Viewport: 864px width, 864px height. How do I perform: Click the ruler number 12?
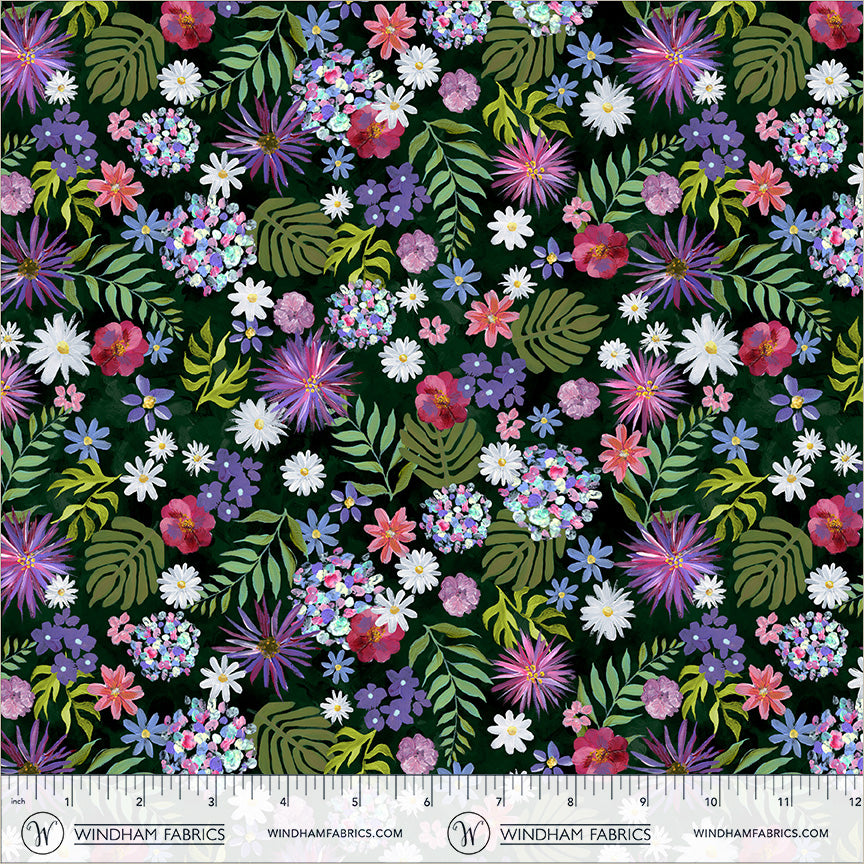click(x=855, y=801)
